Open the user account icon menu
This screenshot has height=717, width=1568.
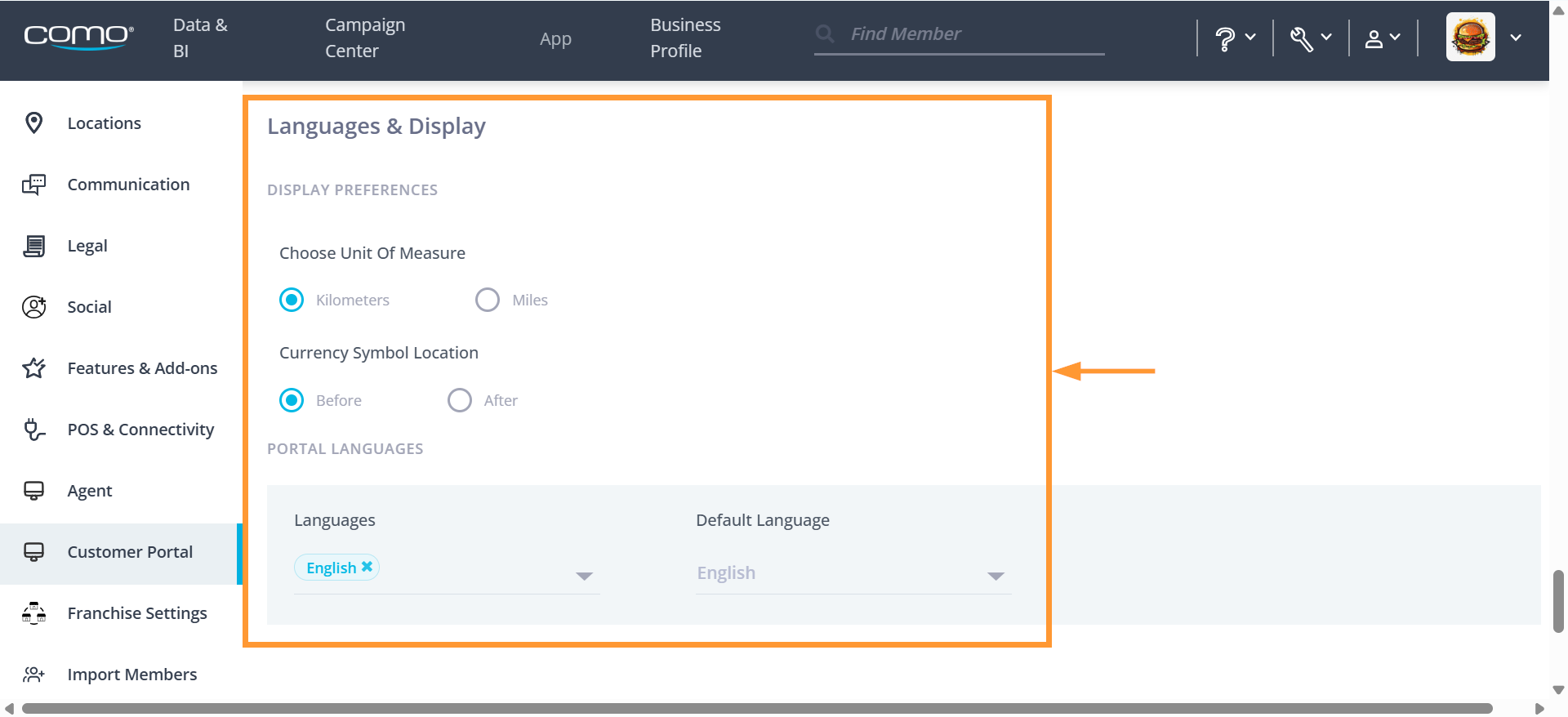coord(1374,38)
